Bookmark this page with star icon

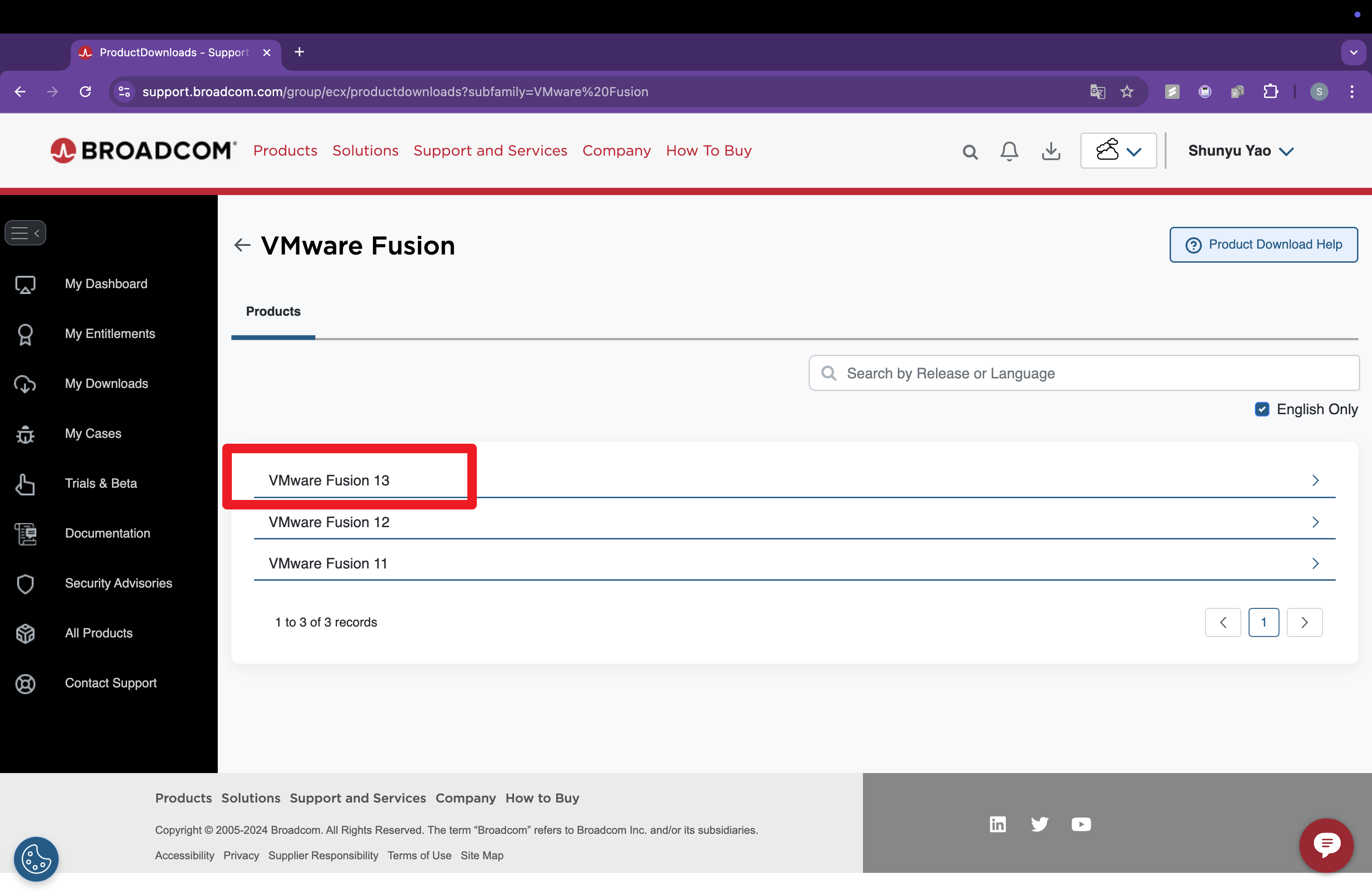click(1127, 92)
